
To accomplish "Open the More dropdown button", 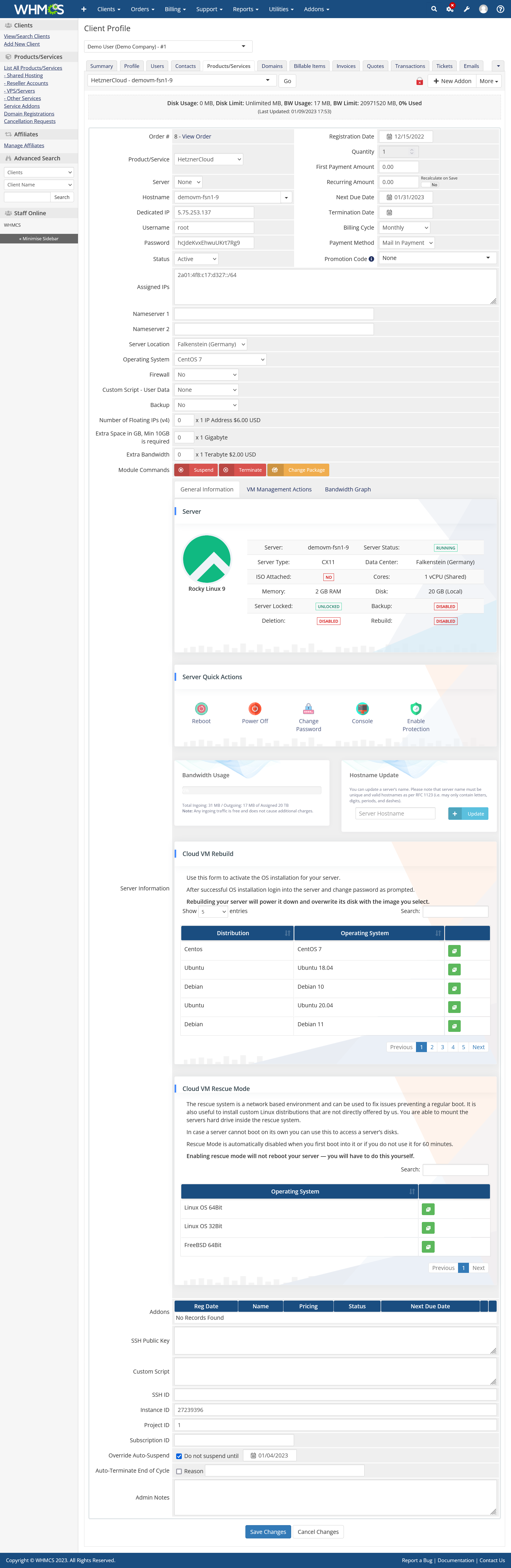I will point(488,82).
